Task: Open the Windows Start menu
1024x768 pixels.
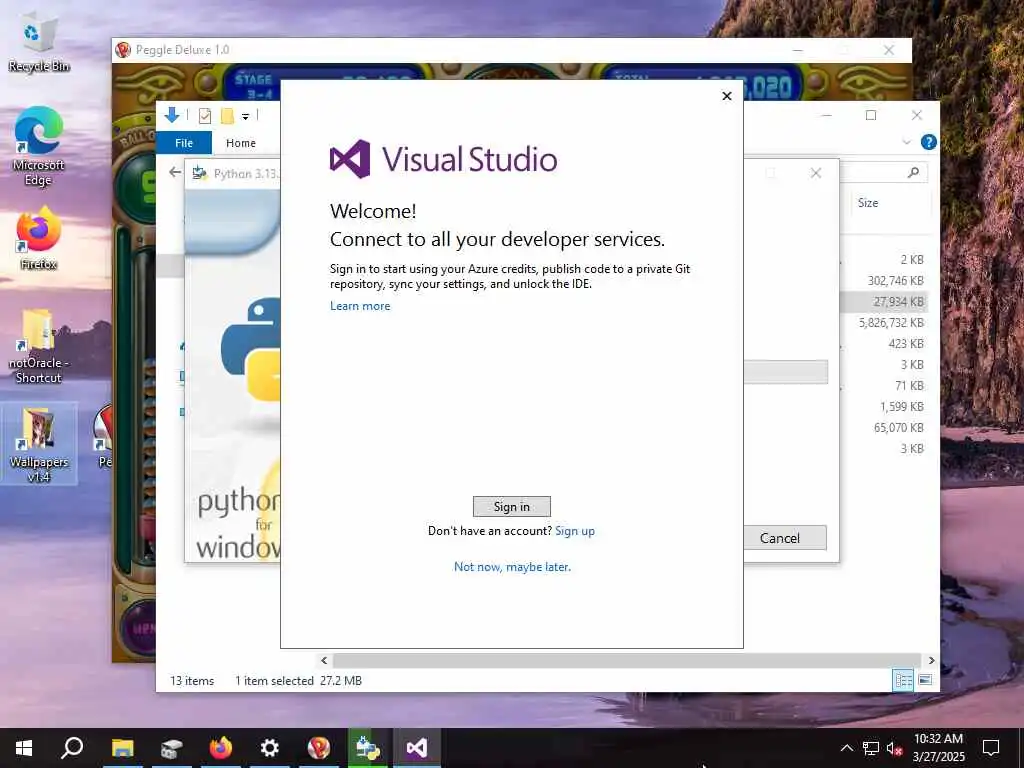Action: pyautogui.click(x=24, y=748)
